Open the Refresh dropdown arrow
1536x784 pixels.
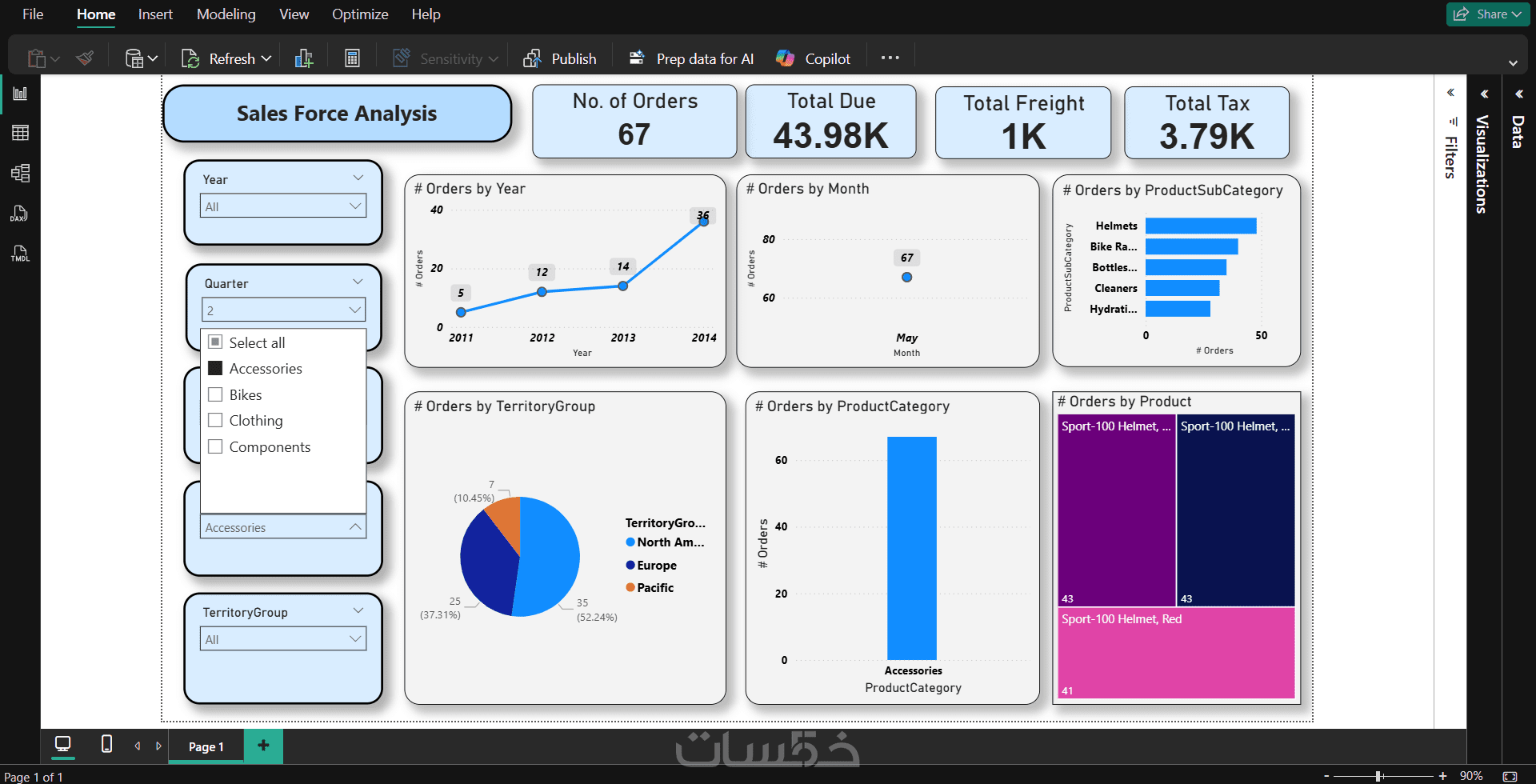pyautogui.click(x=266, y=58)
